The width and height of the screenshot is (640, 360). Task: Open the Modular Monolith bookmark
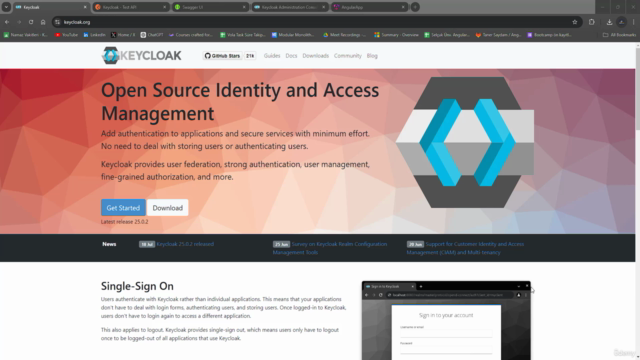tap(293, 35)
